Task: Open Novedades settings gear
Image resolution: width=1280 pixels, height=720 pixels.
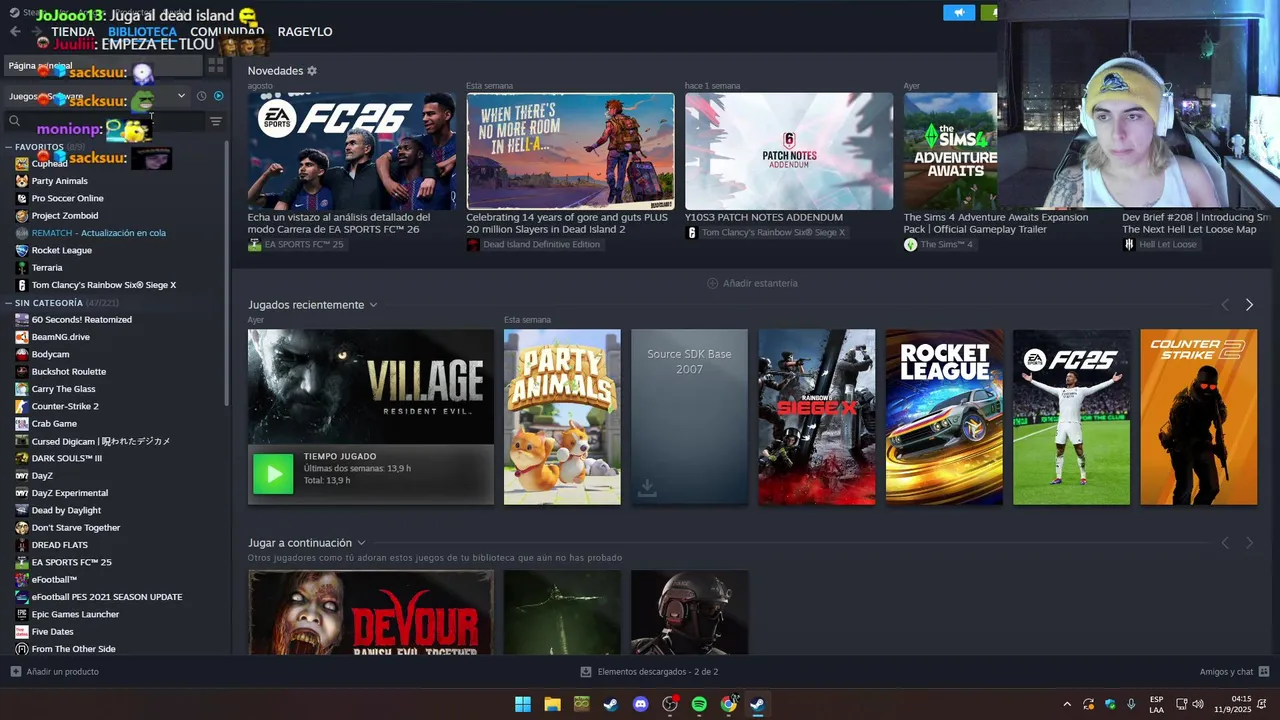Action: [312, 71]
